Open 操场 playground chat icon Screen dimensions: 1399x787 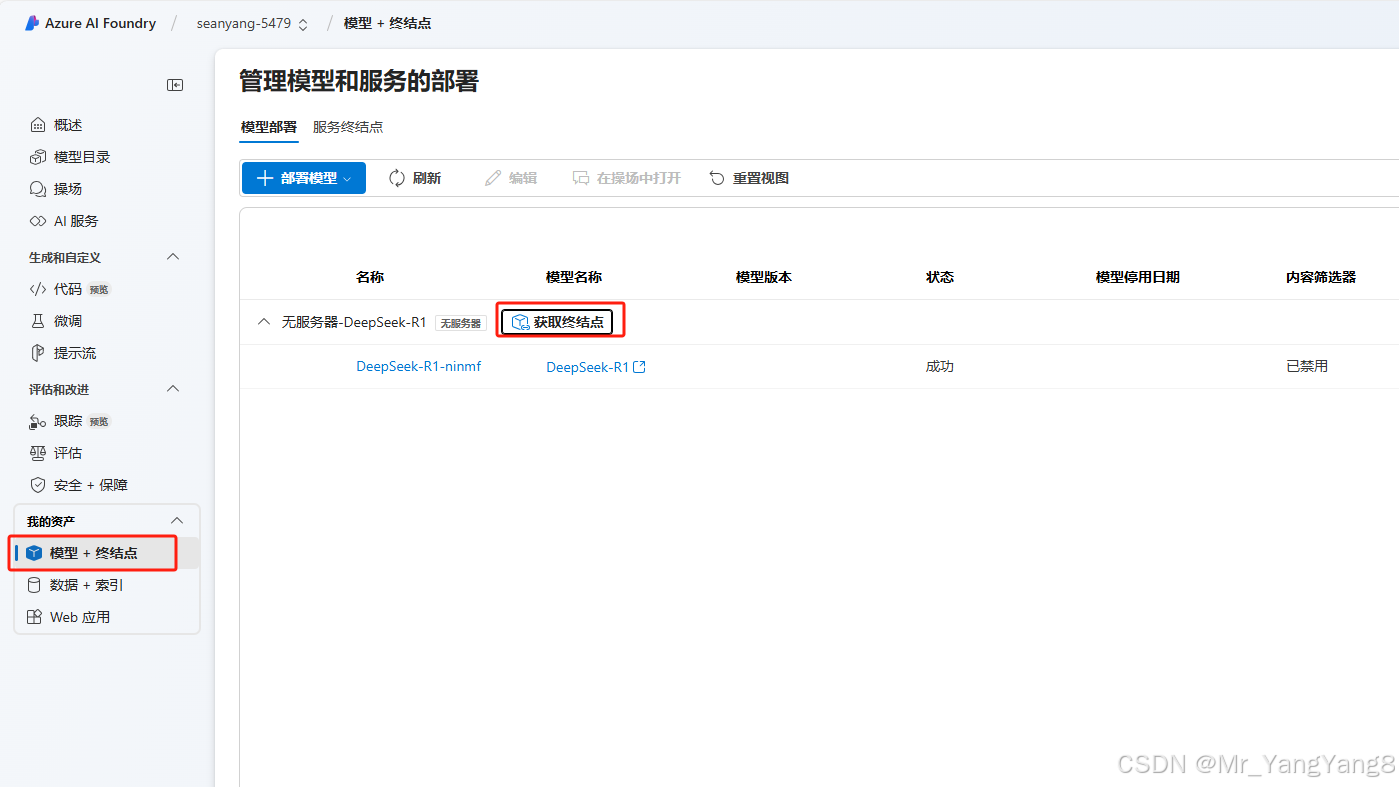[x=38, y=189]
